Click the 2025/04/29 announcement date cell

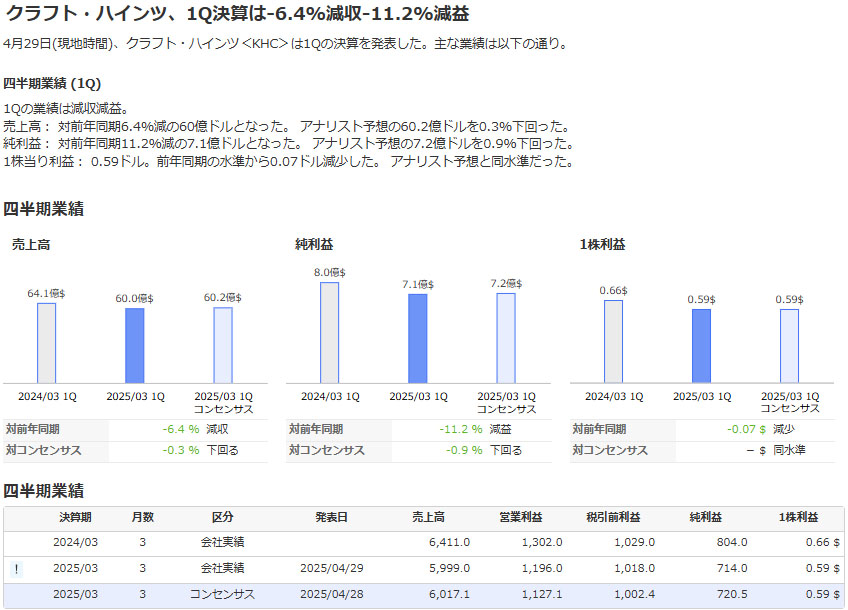click(x=331, y=568)
